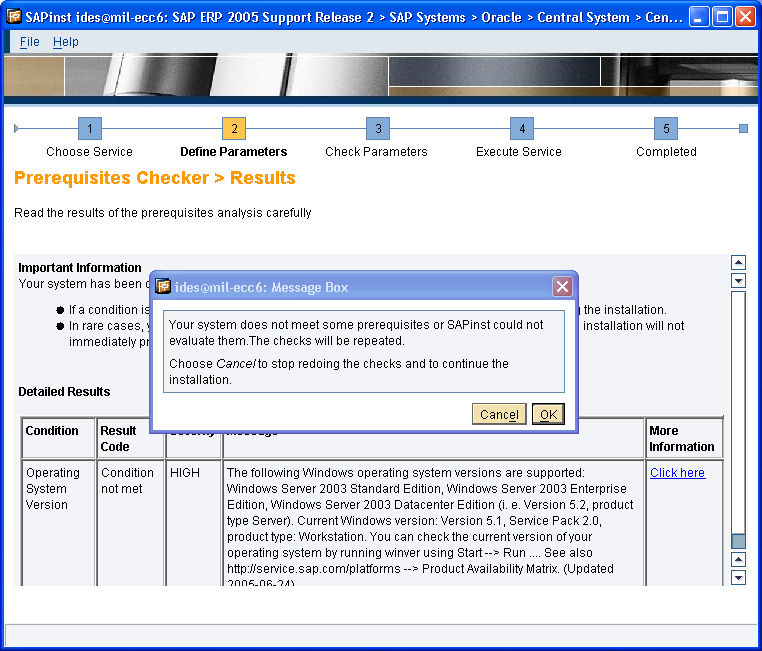This screenshot has width=762, height=651.
Task: Click step 2 Define Parameters box
Action: (x=234, y=128)
